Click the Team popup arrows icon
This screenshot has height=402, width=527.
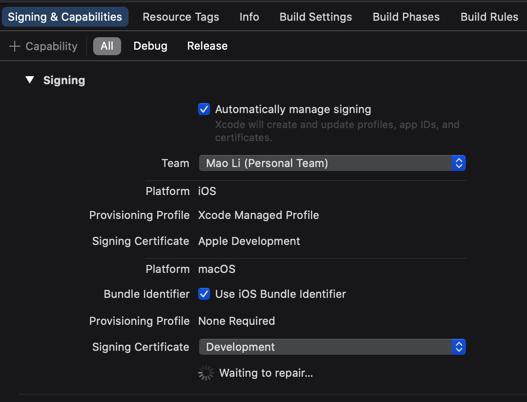click(x=459, y=163)
